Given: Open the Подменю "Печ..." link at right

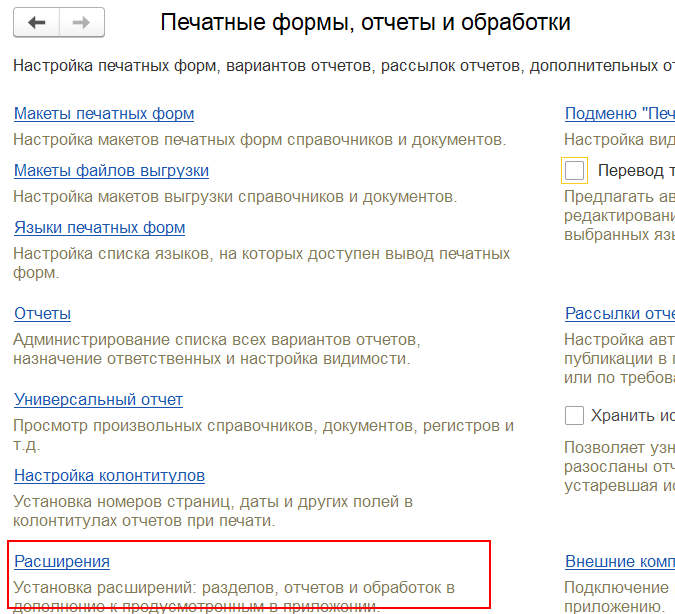Looking at the screenshot, I should coord(619,114).
